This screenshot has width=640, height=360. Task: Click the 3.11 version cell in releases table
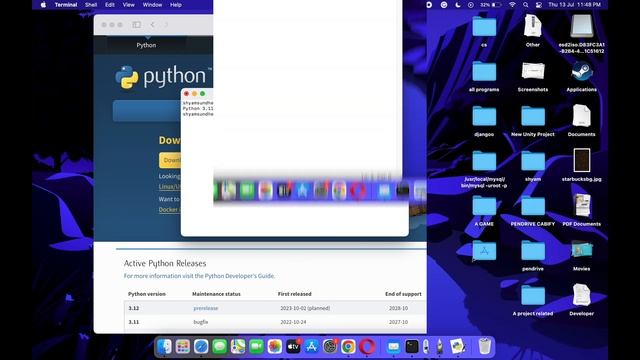tap(133, 322)
